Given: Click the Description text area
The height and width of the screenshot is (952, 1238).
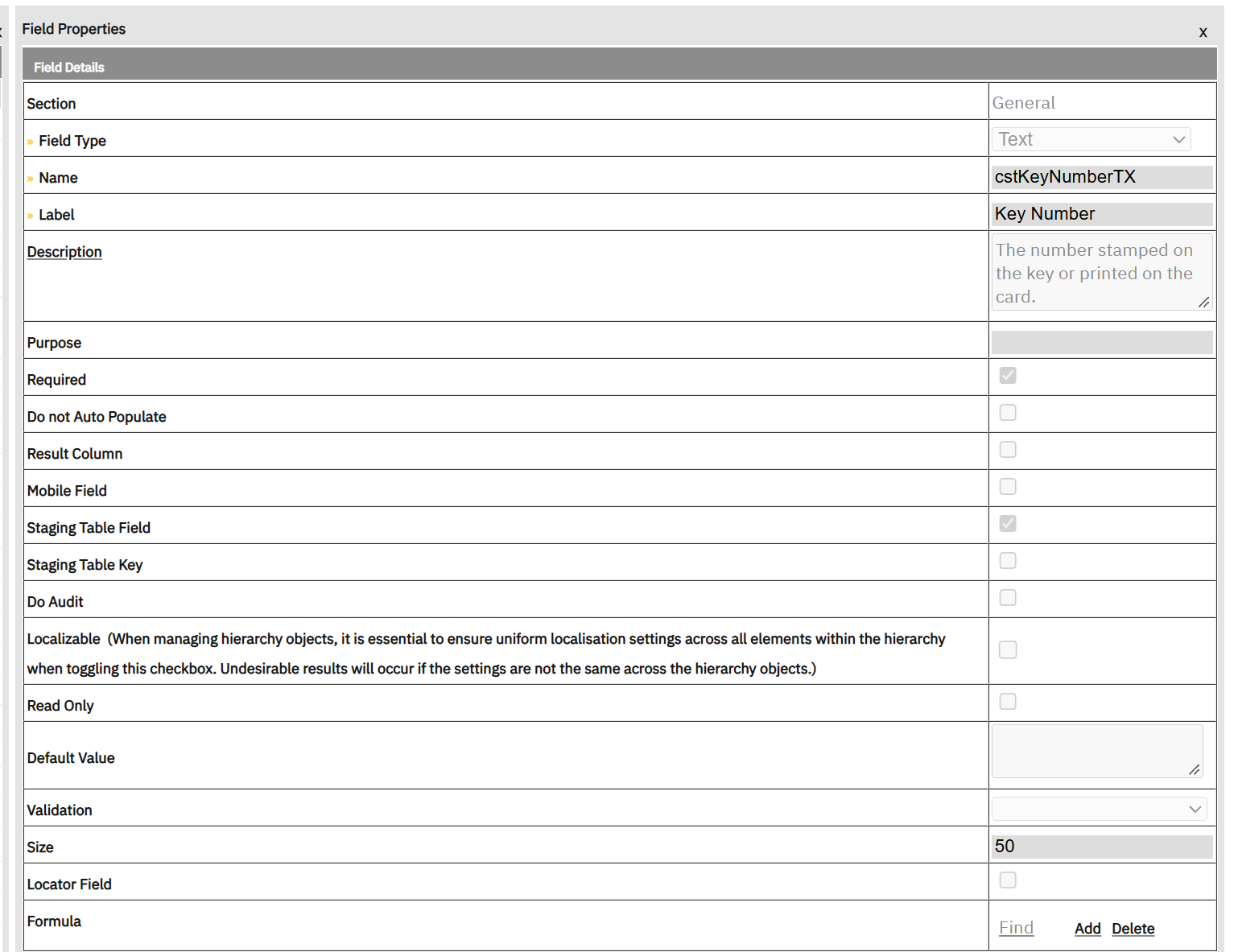Looking at the screenshot, I should tap(1102, 272).
